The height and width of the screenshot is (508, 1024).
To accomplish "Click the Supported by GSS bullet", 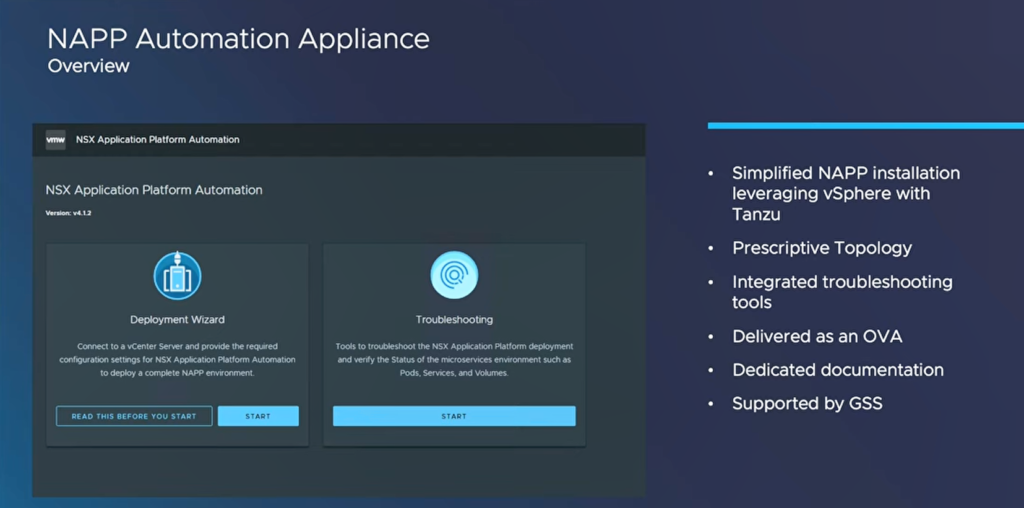I will [808, 404].
